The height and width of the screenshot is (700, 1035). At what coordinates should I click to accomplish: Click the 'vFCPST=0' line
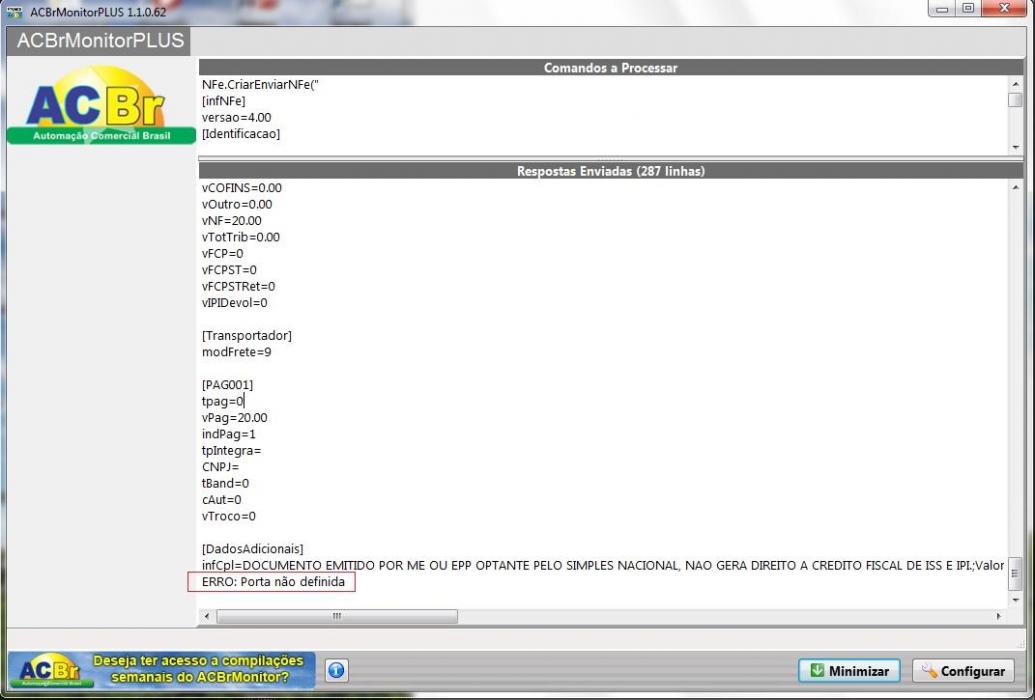click(229, 270)
